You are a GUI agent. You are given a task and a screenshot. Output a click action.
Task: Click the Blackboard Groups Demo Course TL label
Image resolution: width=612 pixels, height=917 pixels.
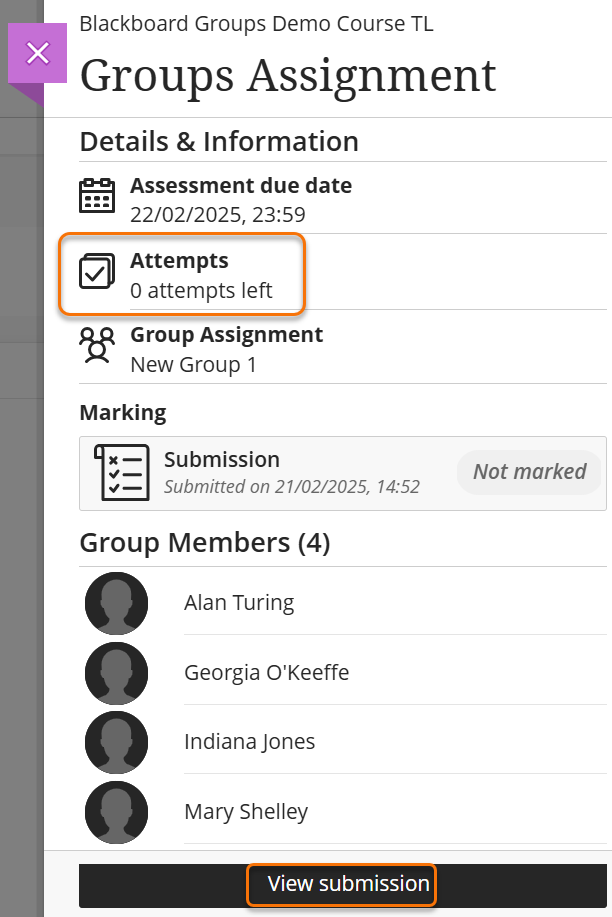point(256,23)
